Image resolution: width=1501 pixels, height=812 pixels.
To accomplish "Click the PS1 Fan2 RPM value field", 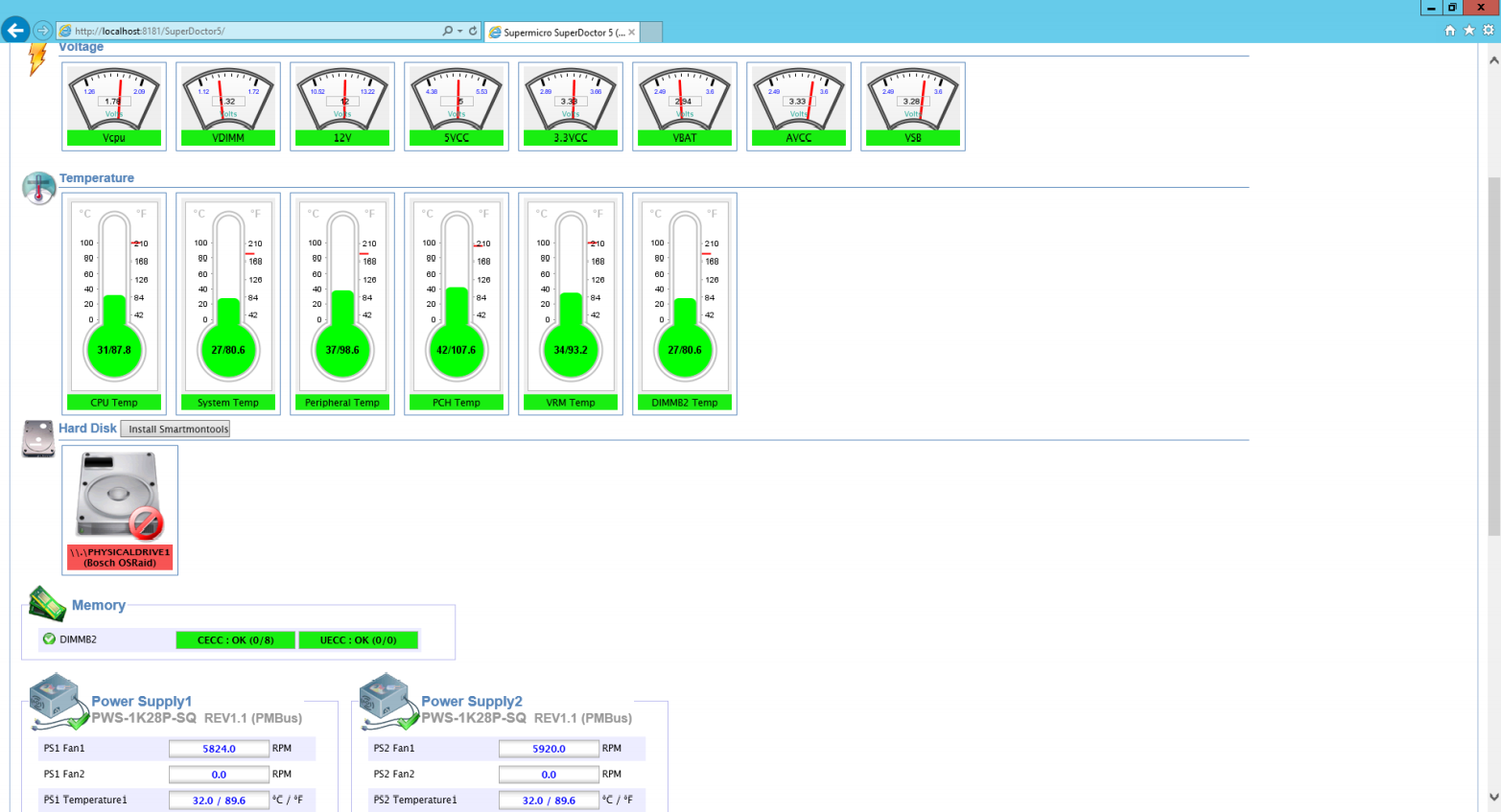I will pyautogui.click(x=219, y=775).
